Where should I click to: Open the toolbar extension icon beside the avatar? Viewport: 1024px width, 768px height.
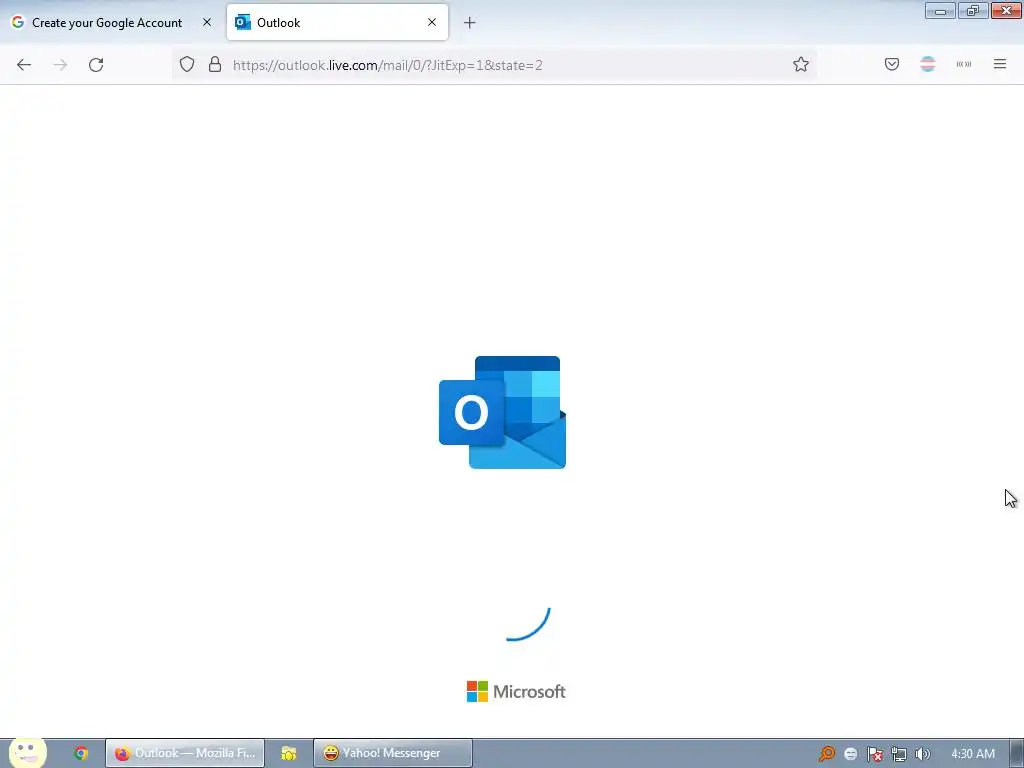point(964,64)
